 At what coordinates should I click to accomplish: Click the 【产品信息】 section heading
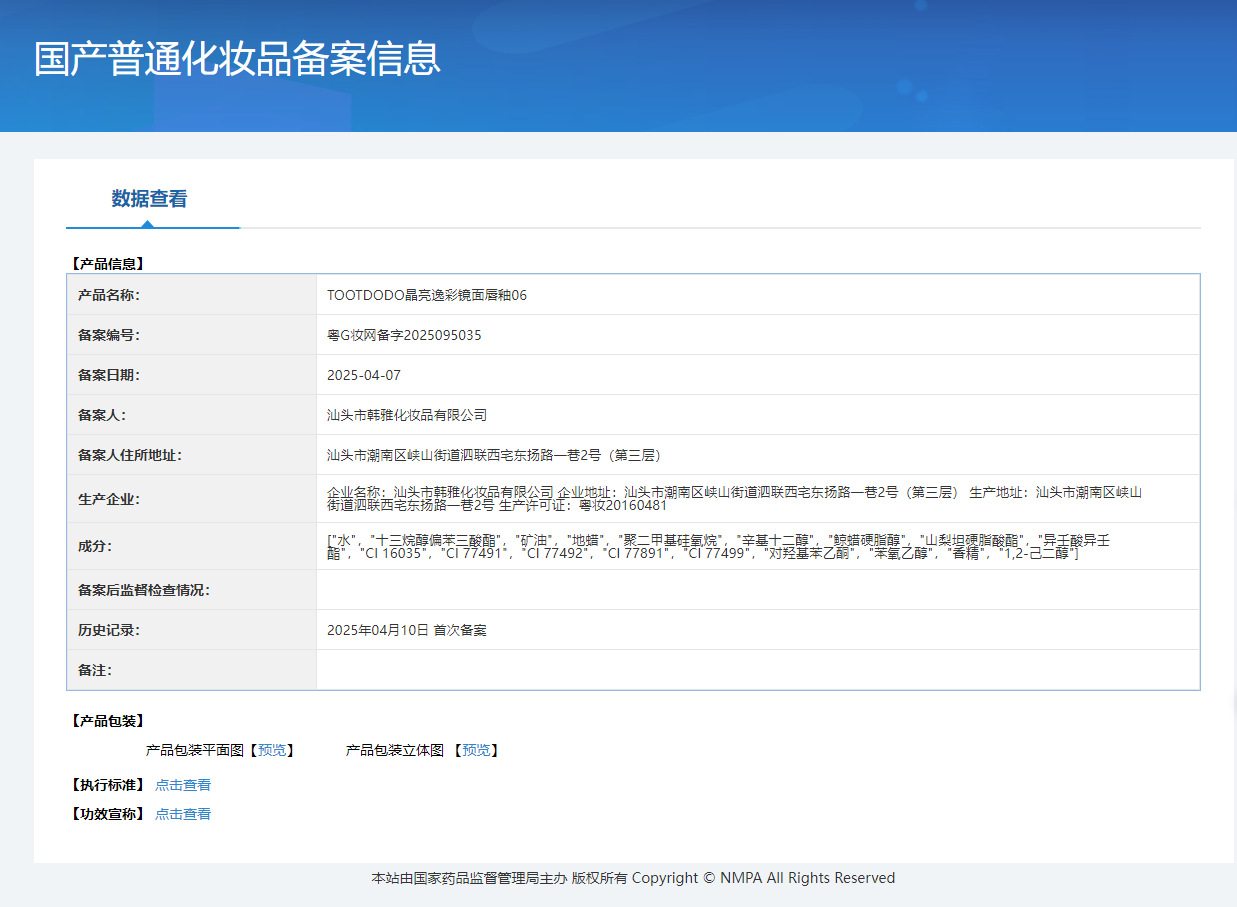108,264
